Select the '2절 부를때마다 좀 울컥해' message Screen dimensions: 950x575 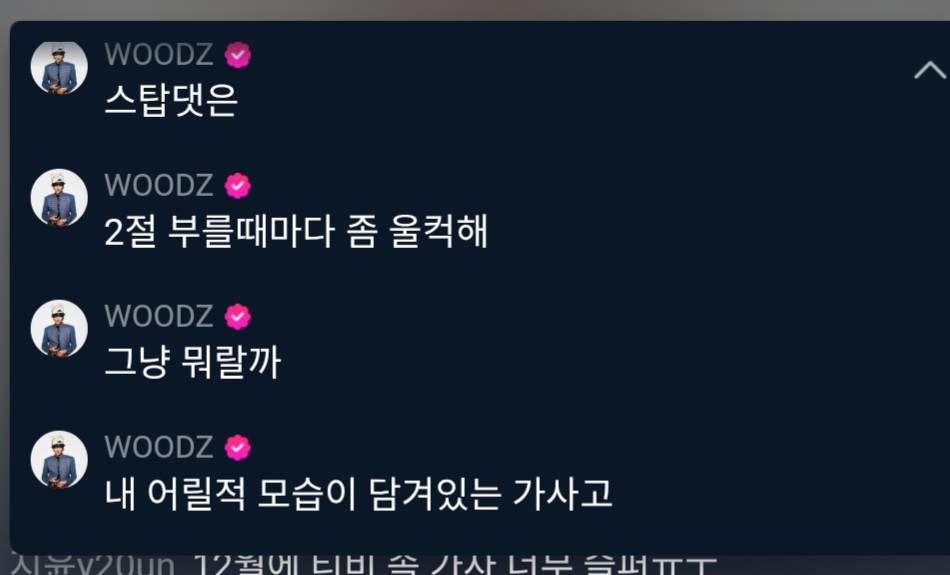point(296,231)
